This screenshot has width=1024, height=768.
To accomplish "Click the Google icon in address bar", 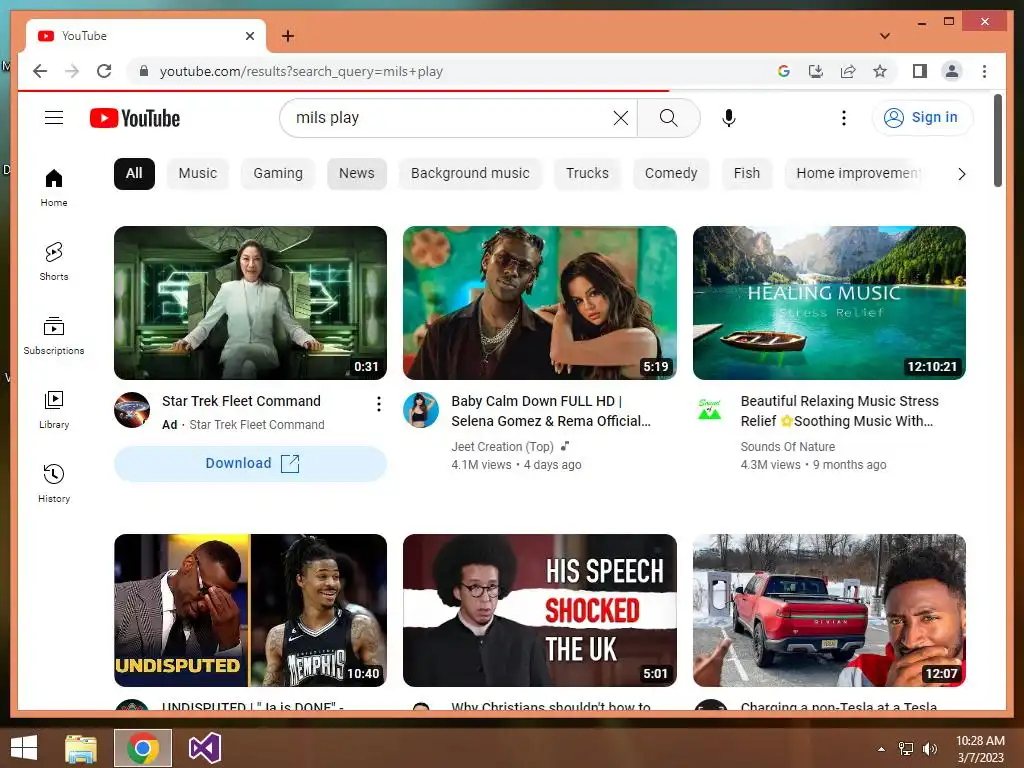I will tap(784, 71).
